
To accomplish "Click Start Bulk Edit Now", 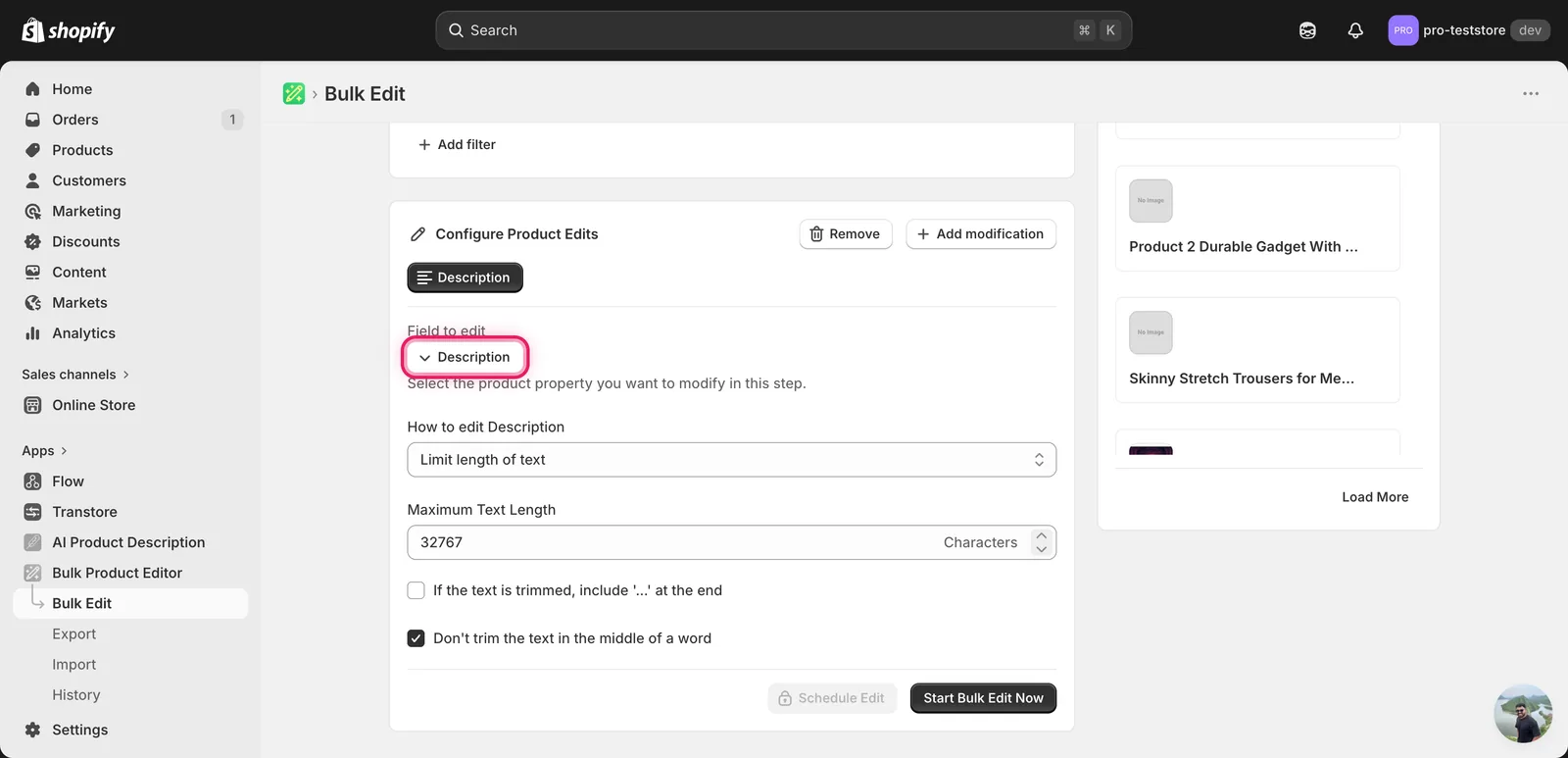I will (x=983, y=698).
